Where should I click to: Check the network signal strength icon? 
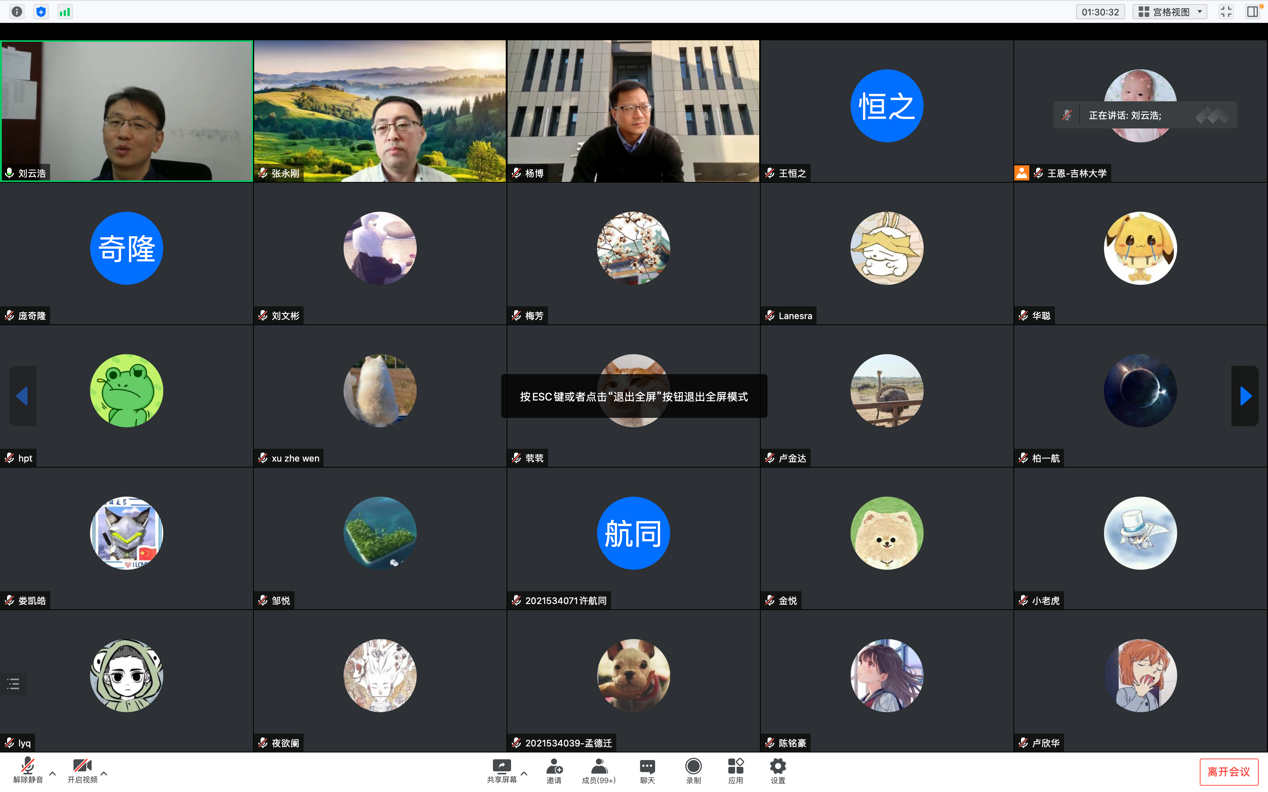pos(65,12)
